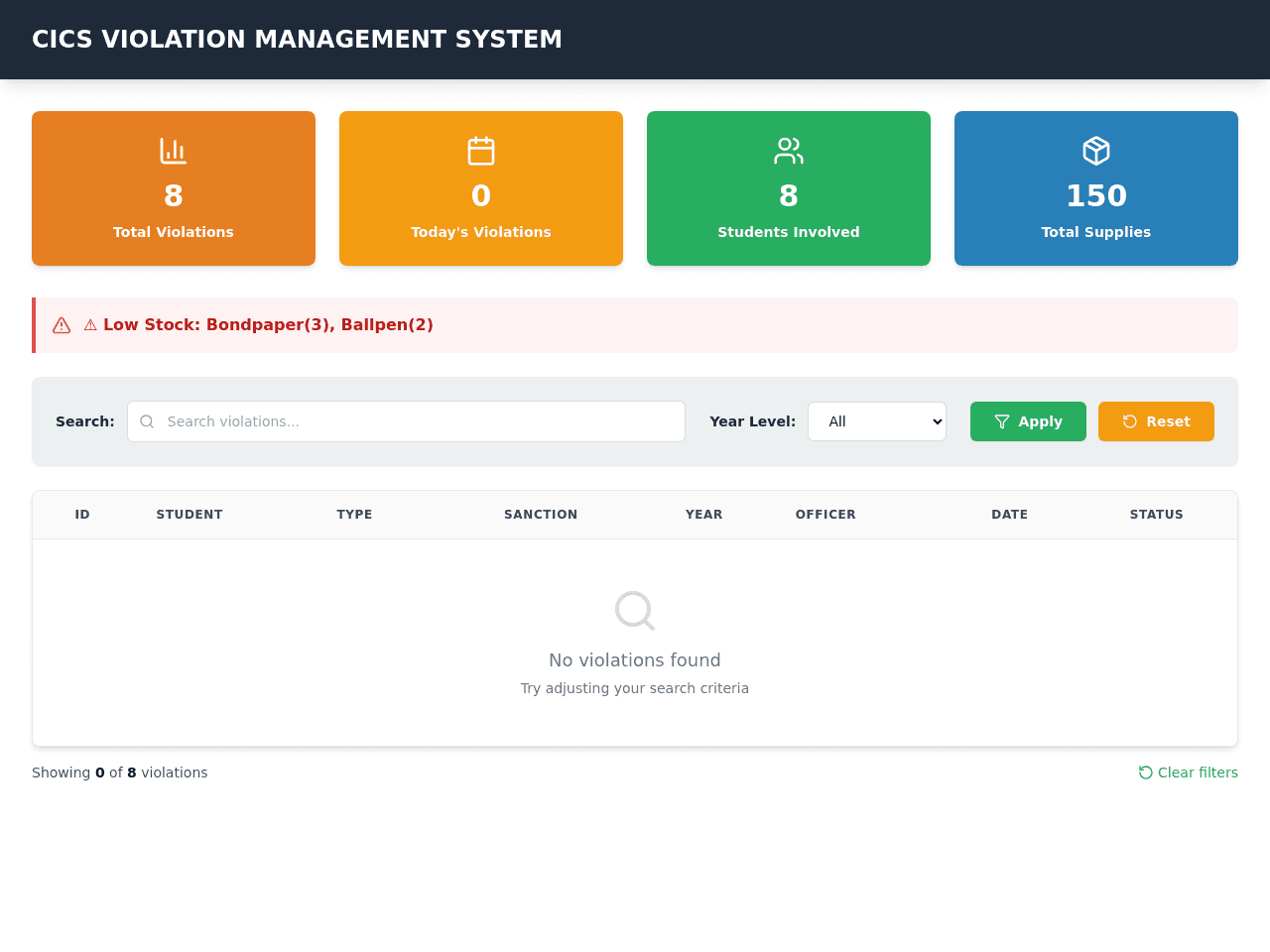Click the 150 supplies count
This screenshot has height=952, width=1270.
1096,195
